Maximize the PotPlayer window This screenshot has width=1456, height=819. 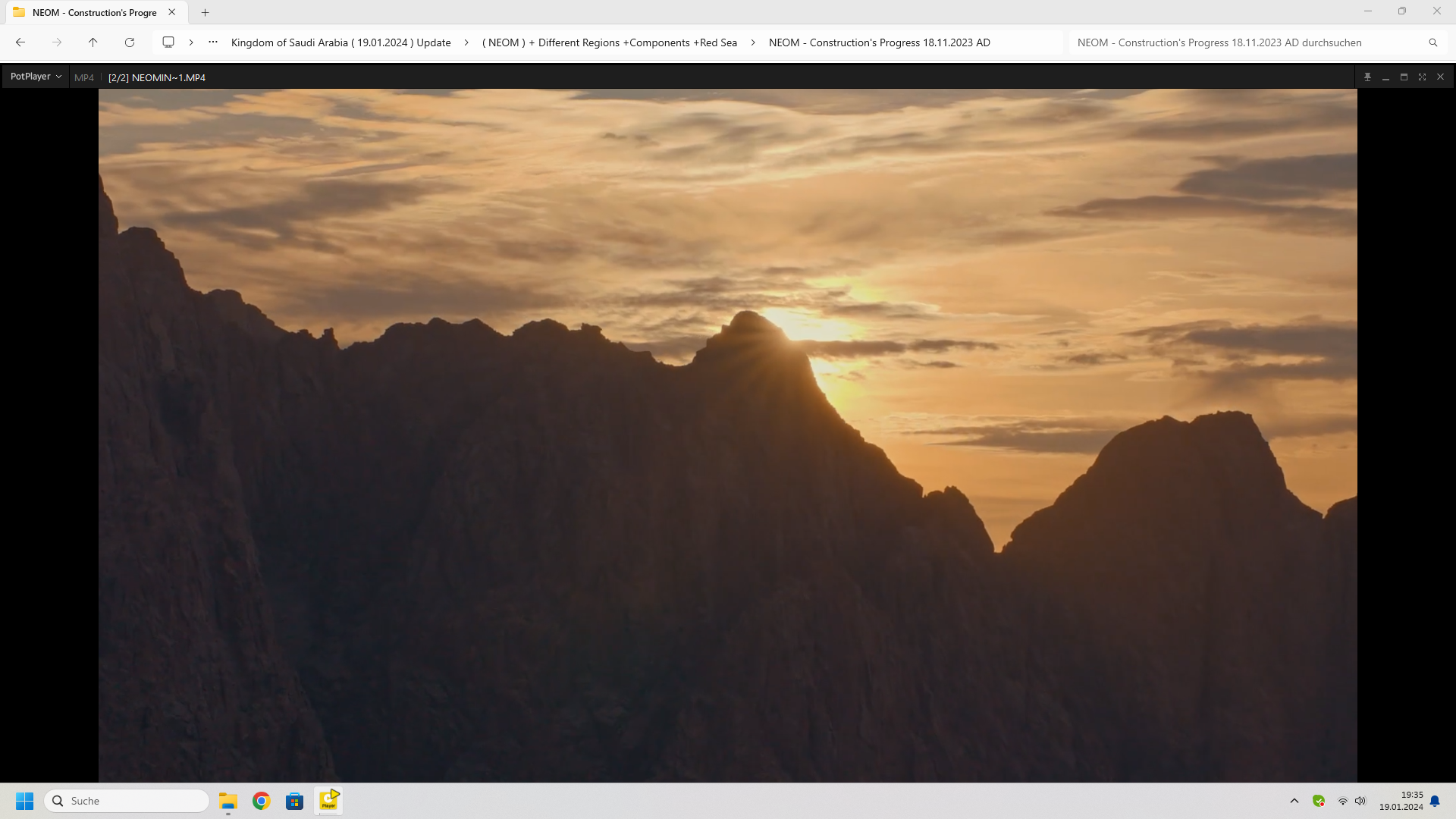(x=1404, y=77)
